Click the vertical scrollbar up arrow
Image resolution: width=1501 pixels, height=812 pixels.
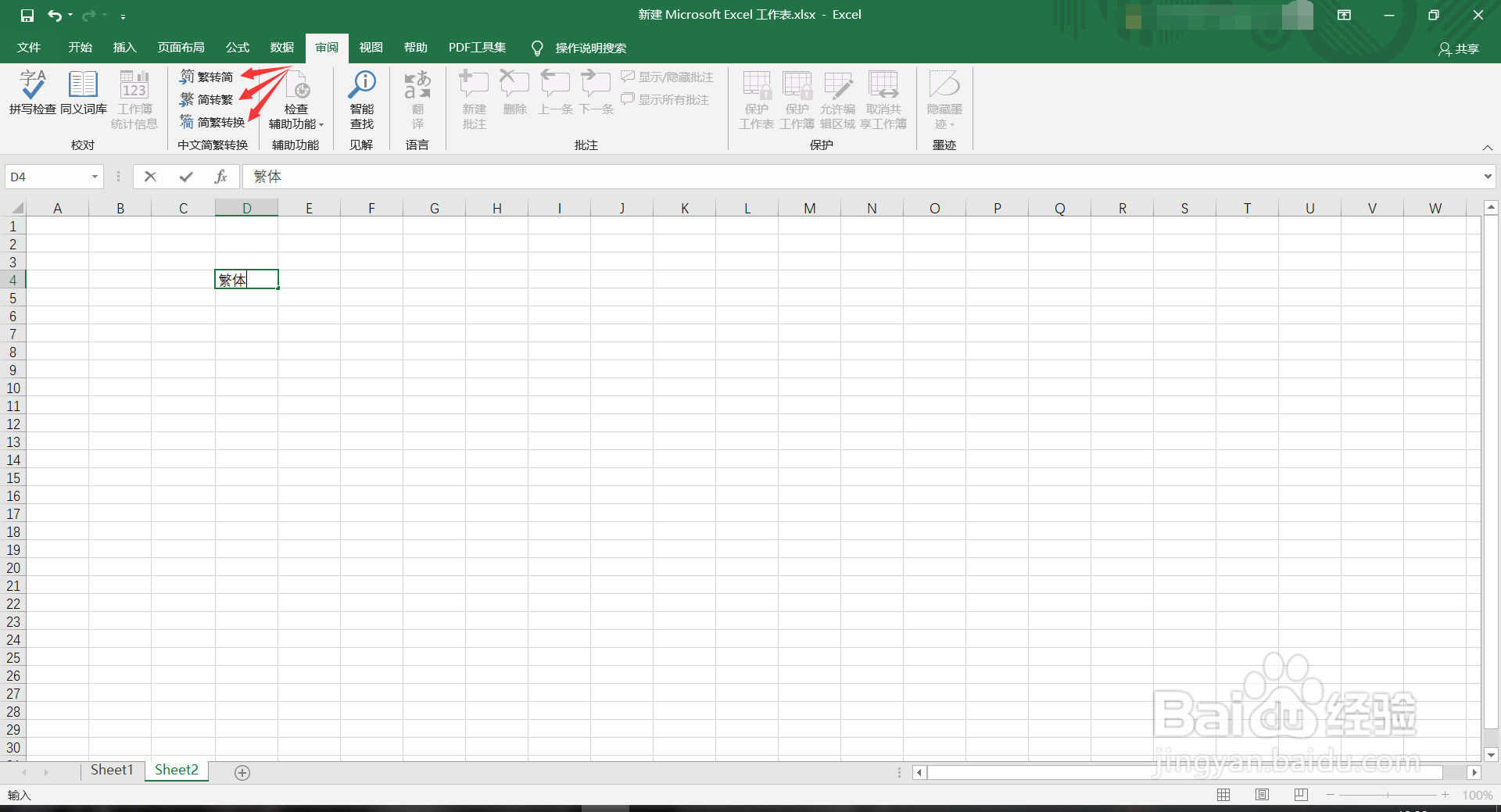[1491, 208]
